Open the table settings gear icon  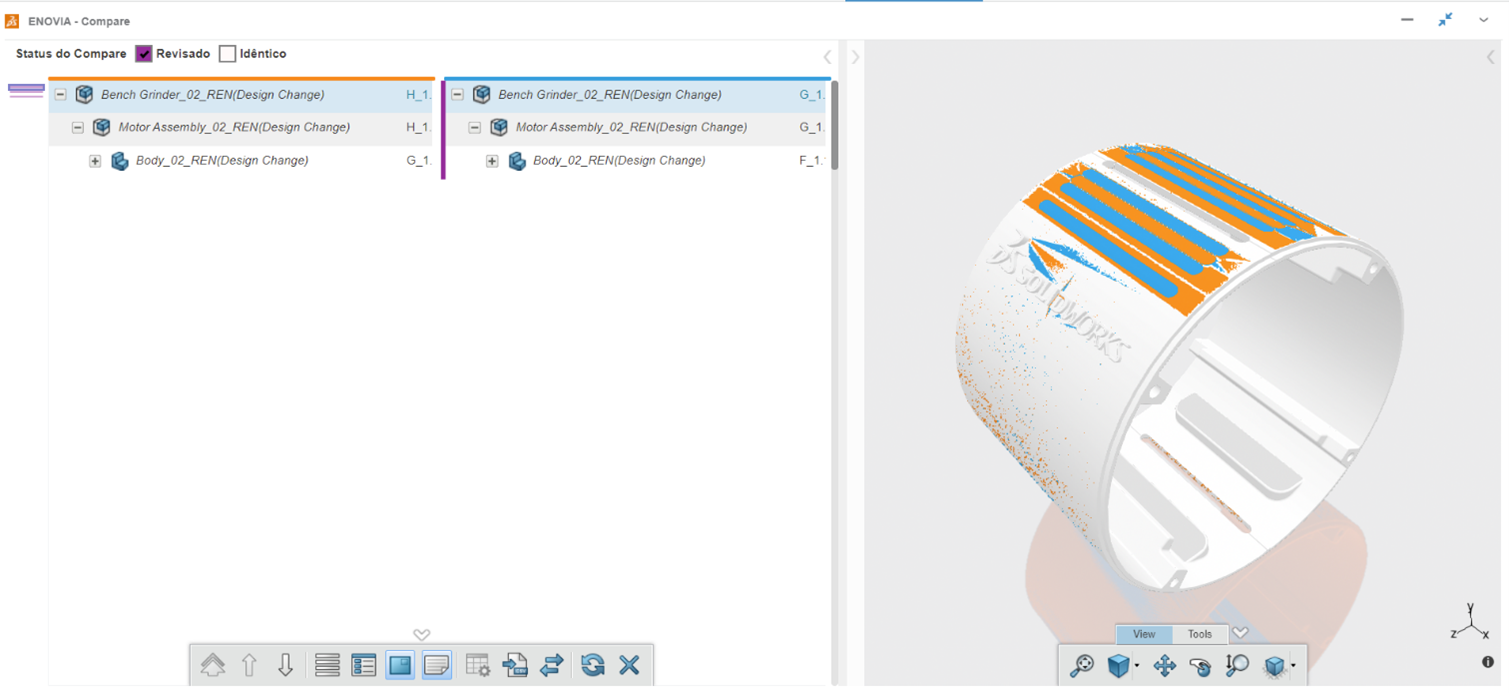point(478,665)
